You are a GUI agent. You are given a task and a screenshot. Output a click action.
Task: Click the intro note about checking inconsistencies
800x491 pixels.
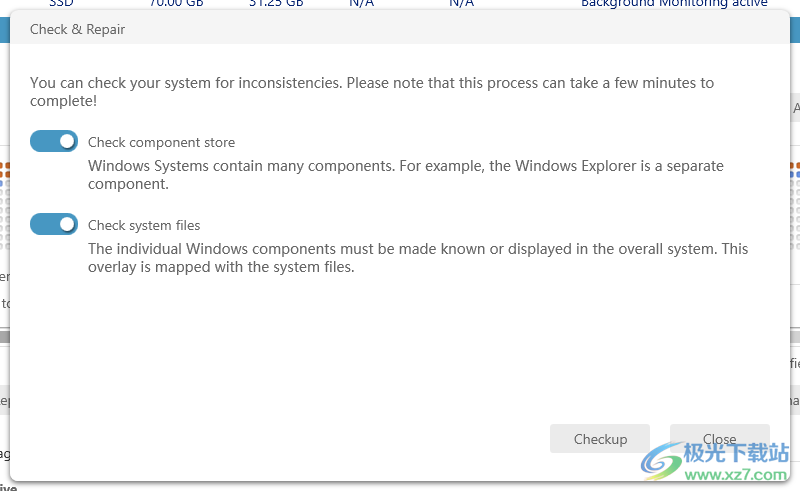[371, 92]
